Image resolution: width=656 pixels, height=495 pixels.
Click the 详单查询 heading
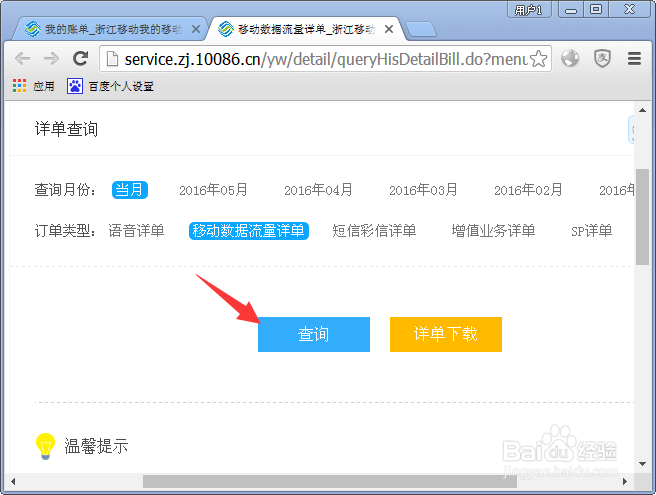click(x=66, y=129)
